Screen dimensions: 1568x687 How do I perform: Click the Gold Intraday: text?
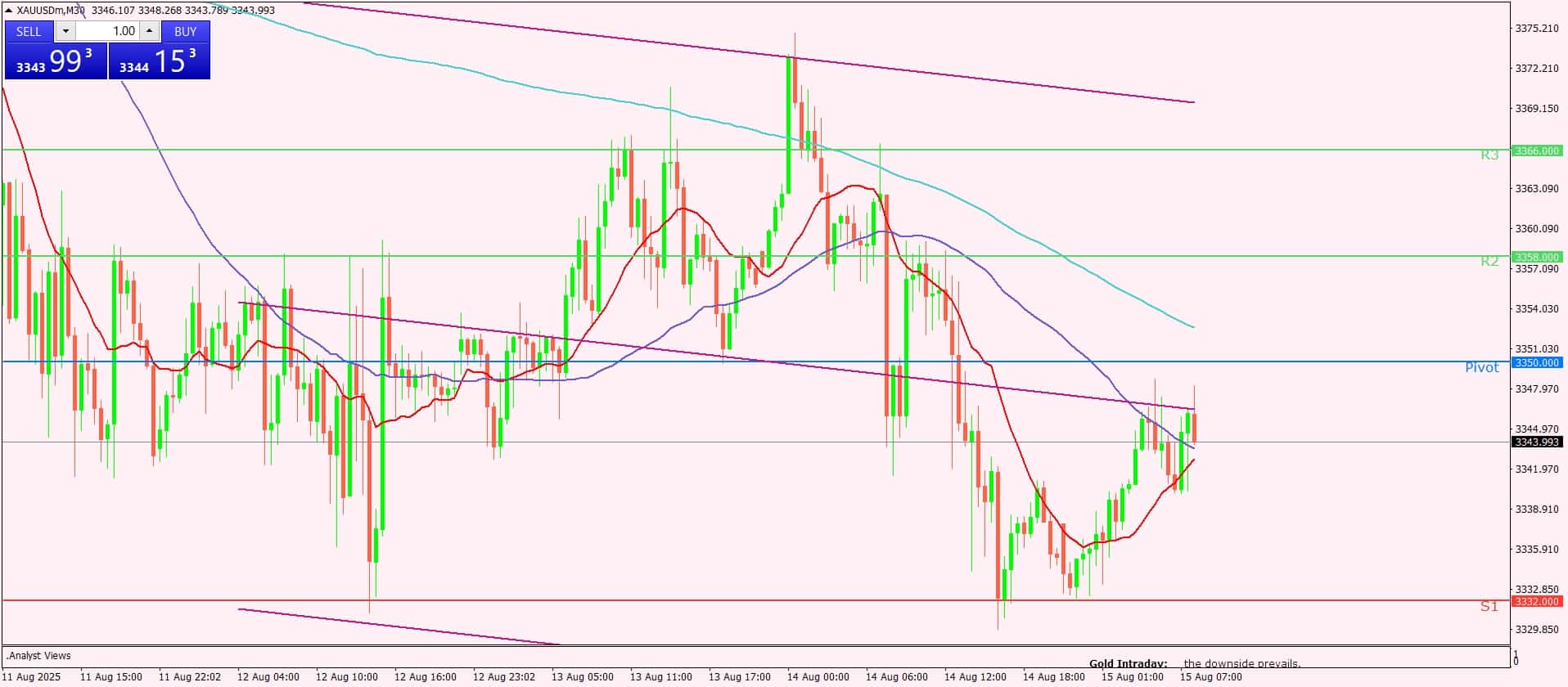click(x=1128, y=663)
